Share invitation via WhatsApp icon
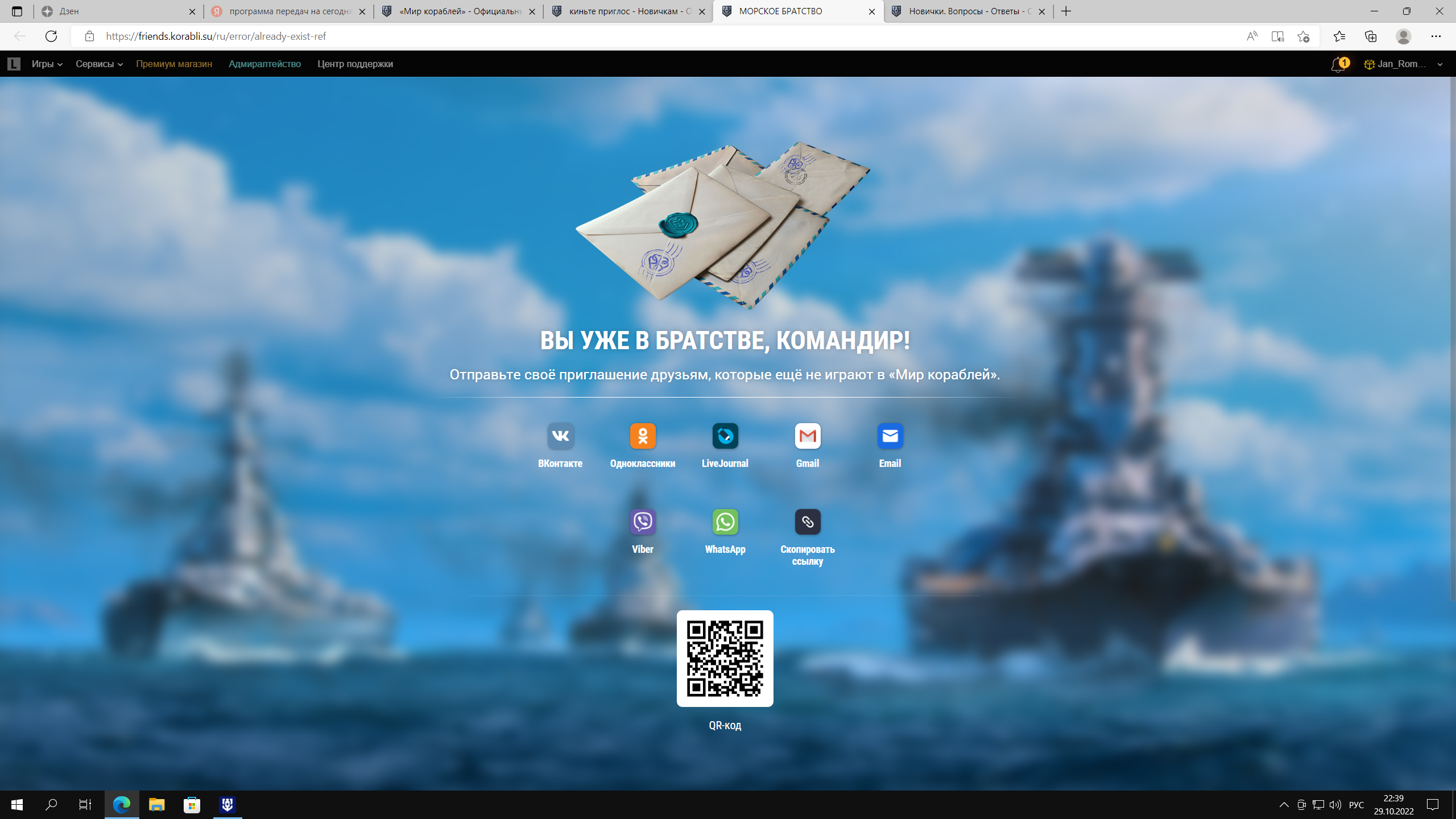The image size is (1456, 819). (x=725, y=522)
